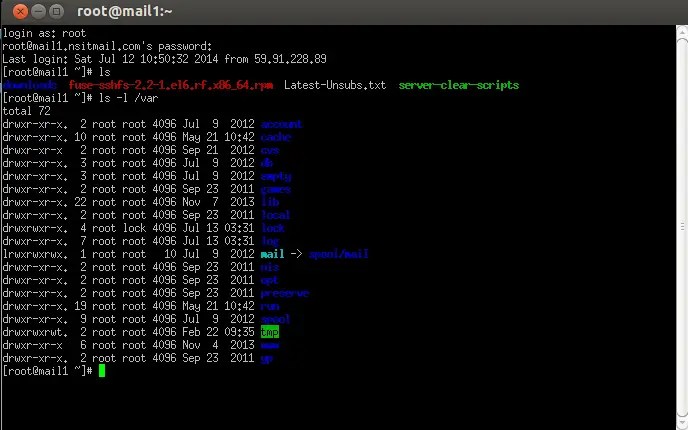The width and height of the screenshot is (688, 430).
Task: Click the 'total 72' line
Action: pyautogui.click(x=26, y=111)
